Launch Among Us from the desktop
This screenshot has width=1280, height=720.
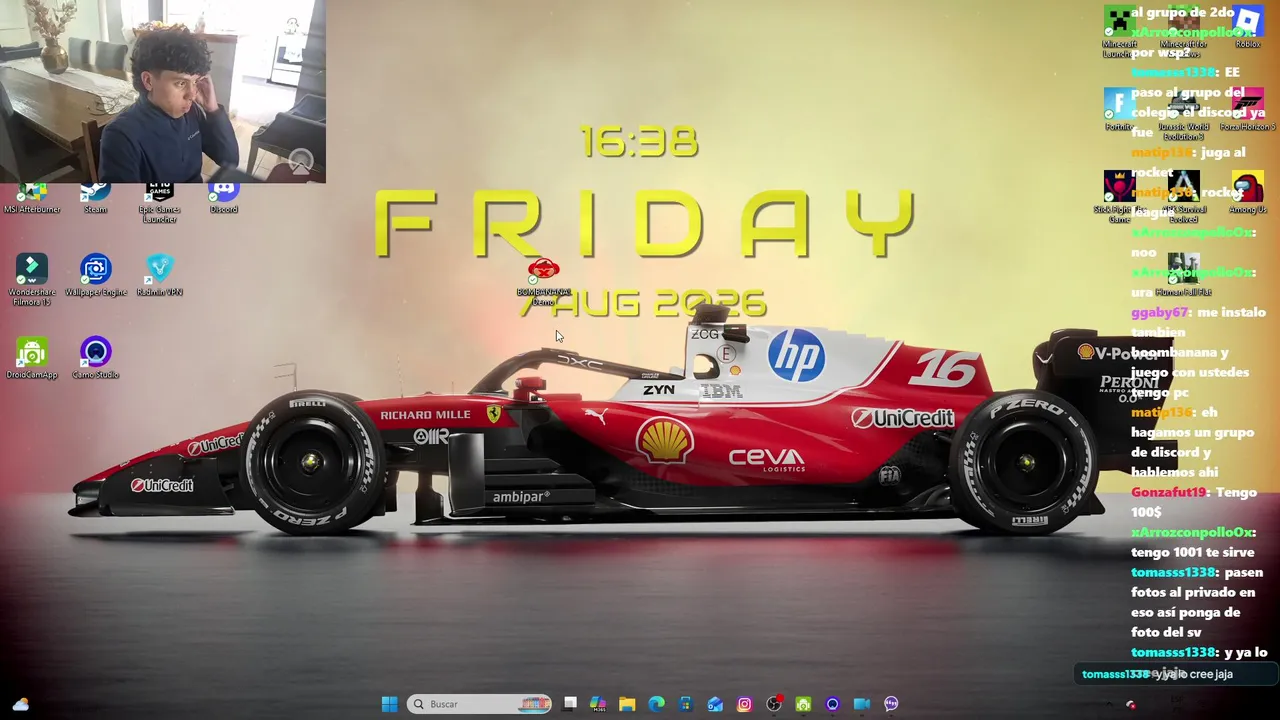pyautogui.click(x=1247, y=193)
